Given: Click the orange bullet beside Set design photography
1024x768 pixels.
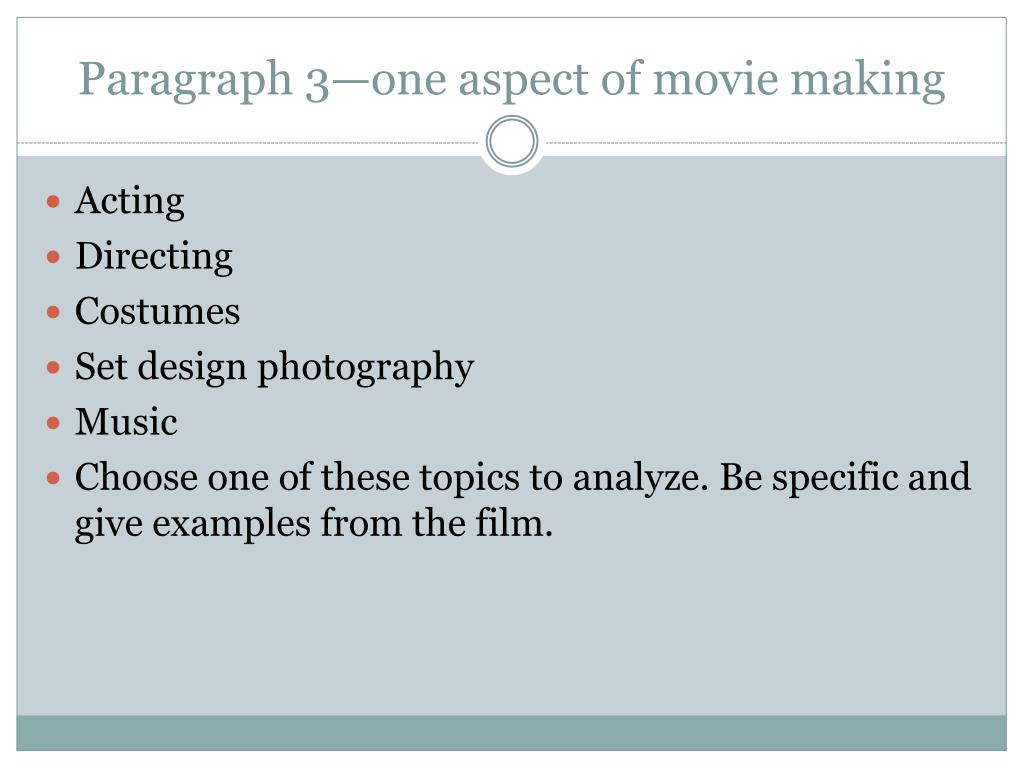Looking at the screenshot, I should (x=54, y=368).
